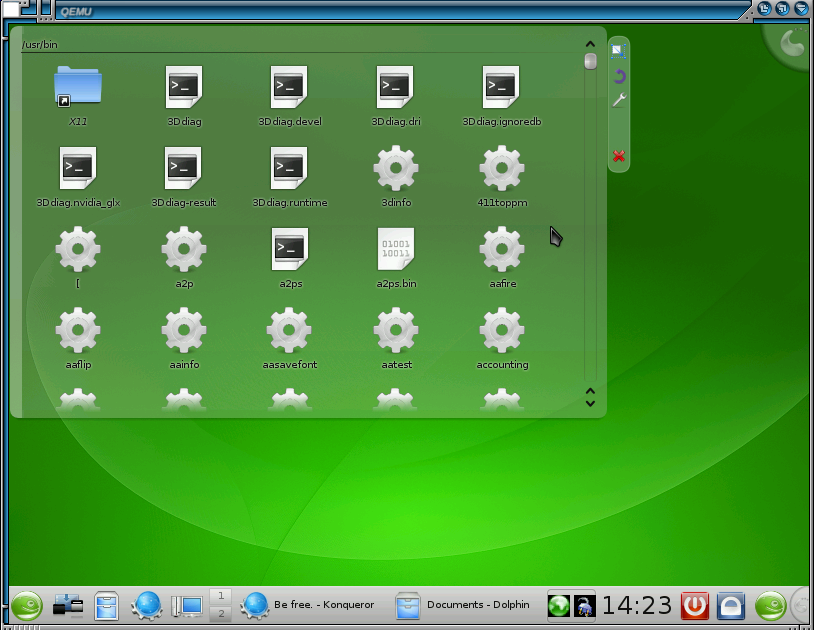Open the device notifier icon in the panel
814x630 pixels.
[68, 606]
